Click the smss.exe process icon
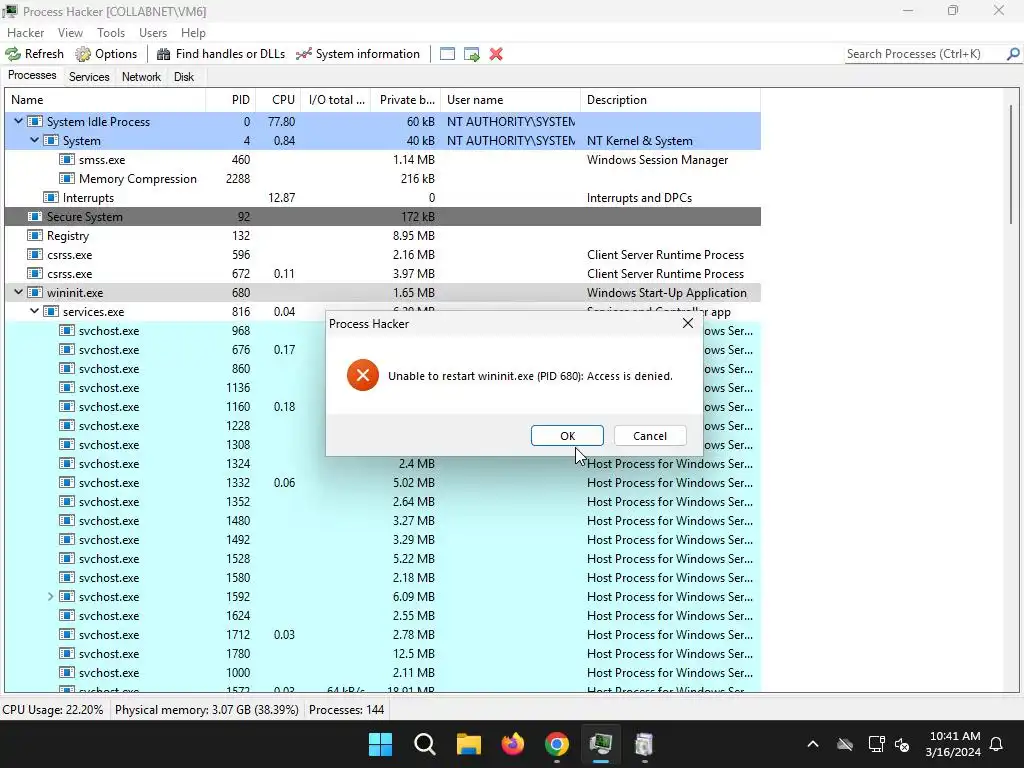The height and width of the screenshot is (768, 1024). point(67,159)
